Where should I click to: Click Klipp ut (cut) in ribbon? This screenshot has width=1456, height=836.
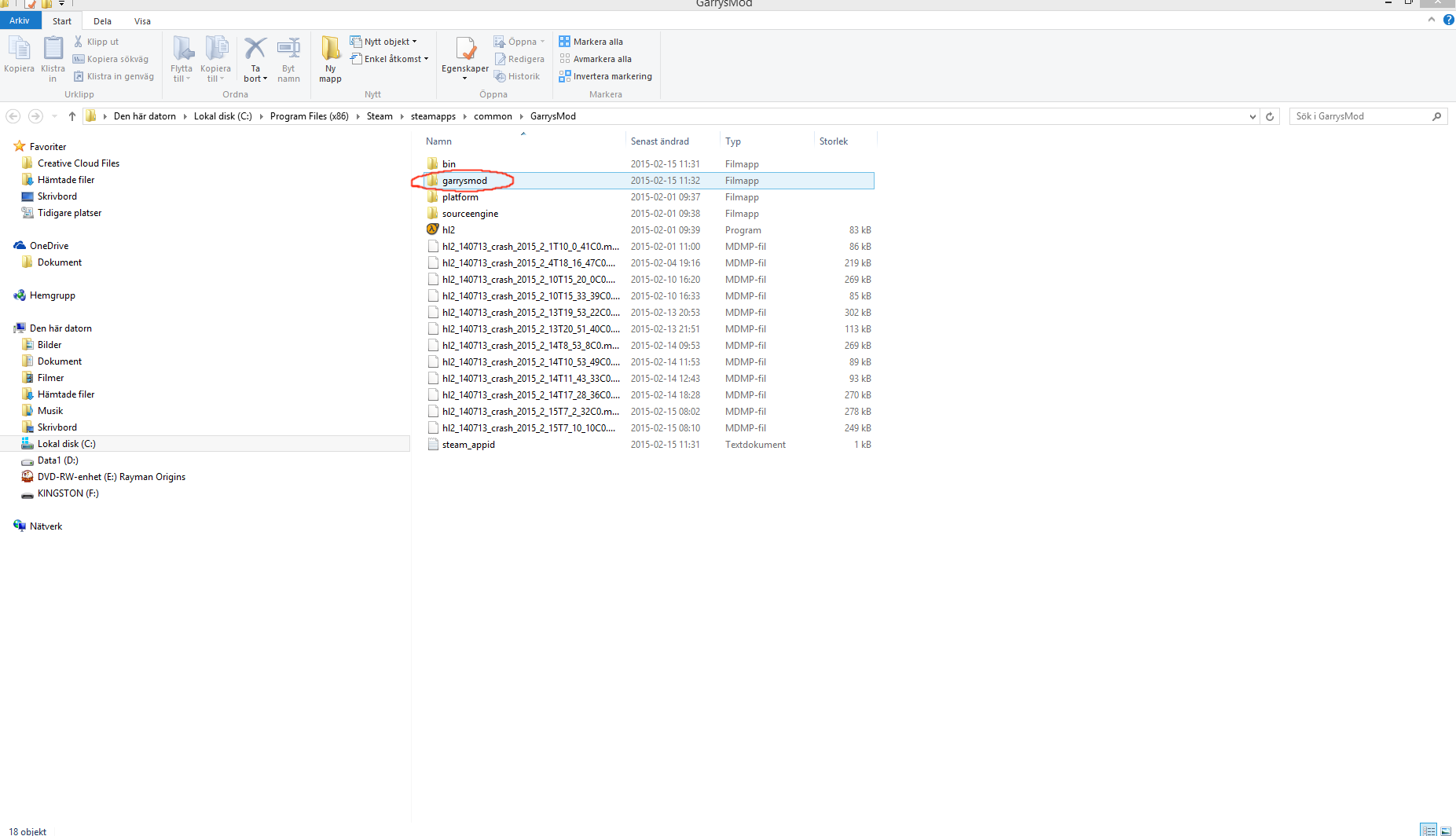pos(96,42)
